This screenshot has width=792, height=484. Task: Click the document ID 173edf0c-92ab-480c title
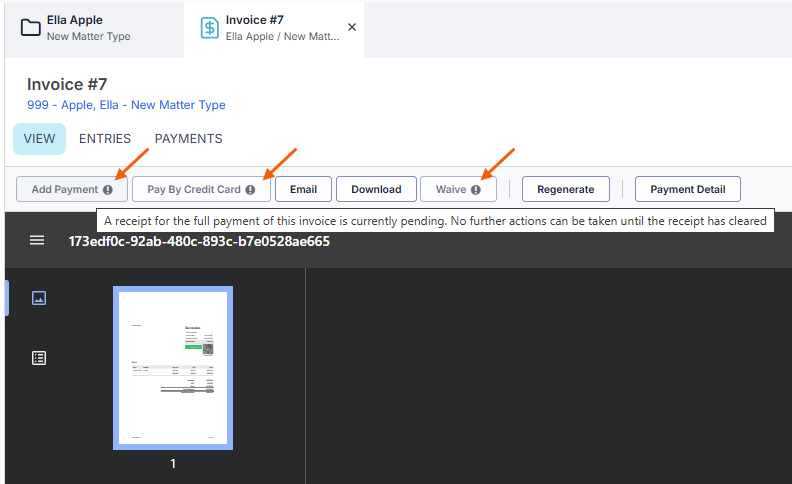(x=199, y=241)
